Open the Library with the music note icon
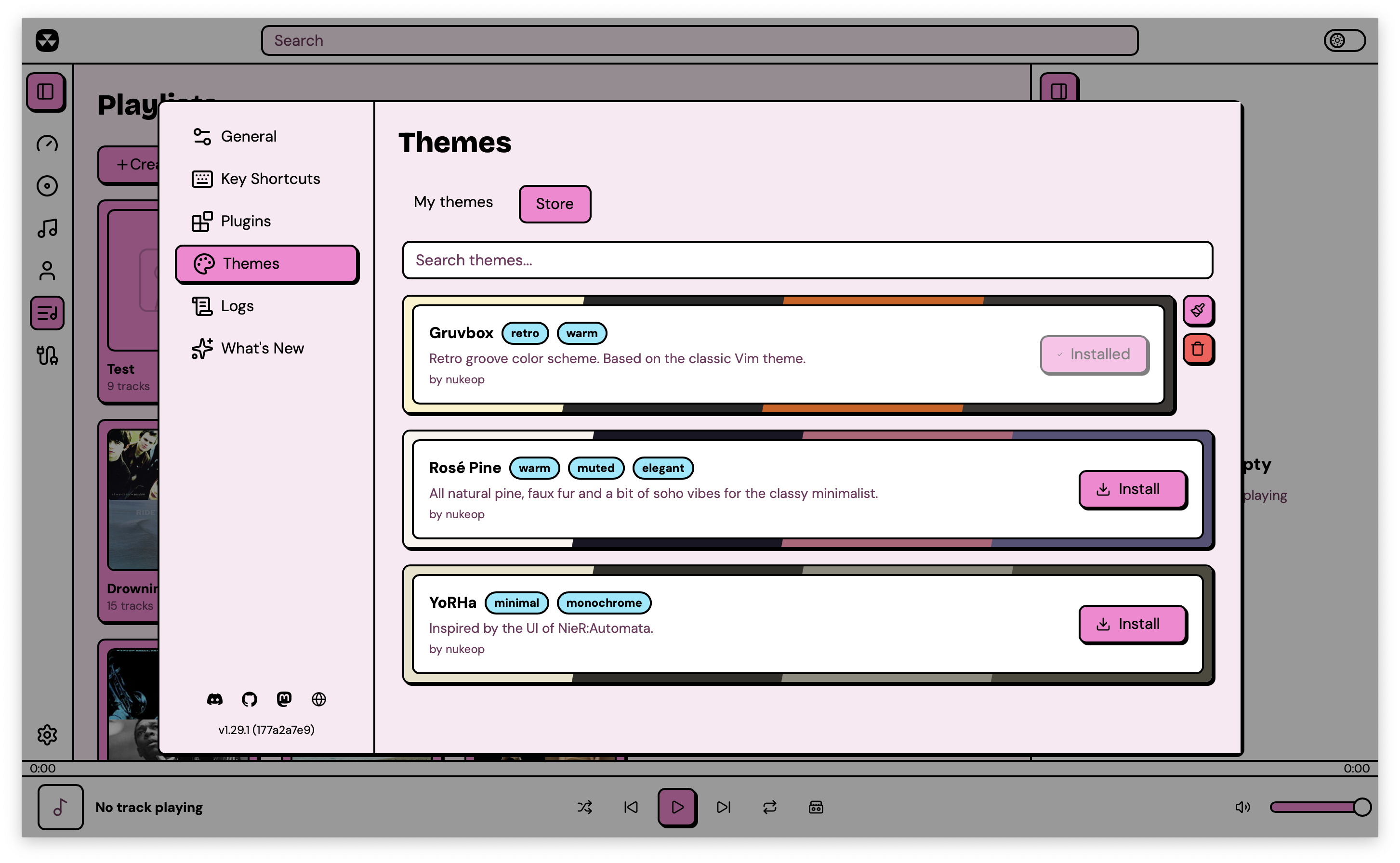This screenshot has height=863, width=1400. pyautogui.click(x=47, y=228)
